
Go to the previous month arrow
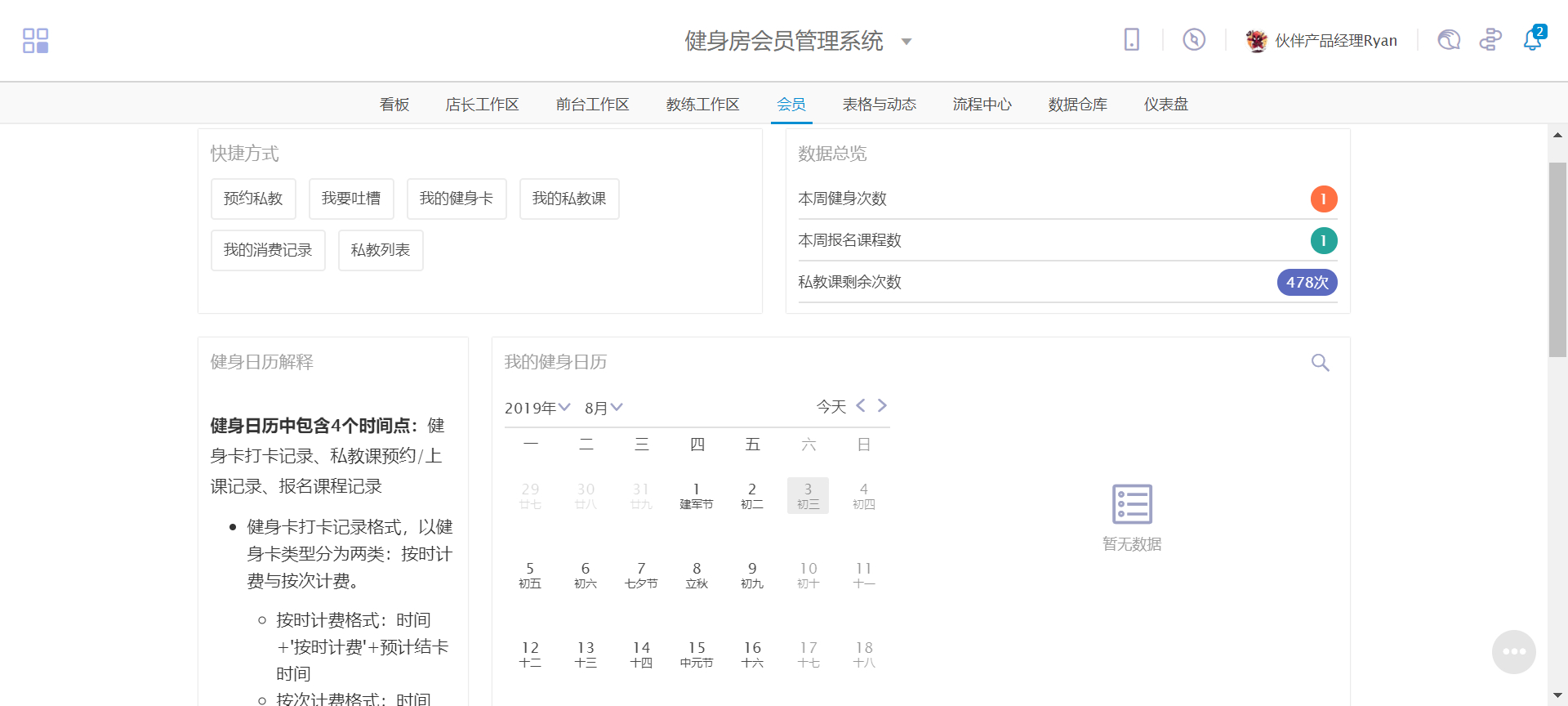861,406
